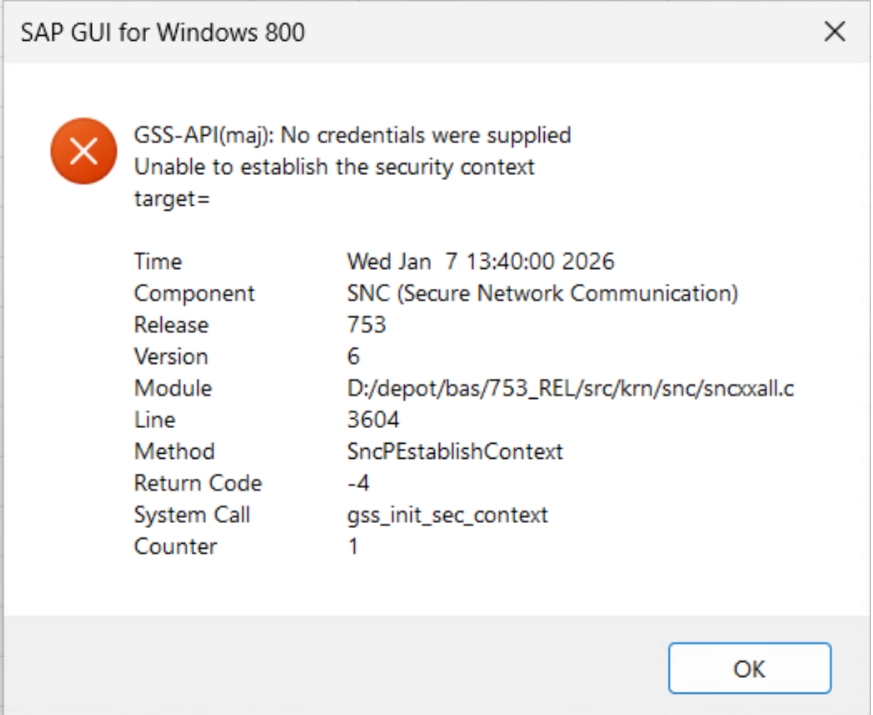This screenshot has width=873, height=715.
Task: Click the Release value 753
Action: click(366, 325)
